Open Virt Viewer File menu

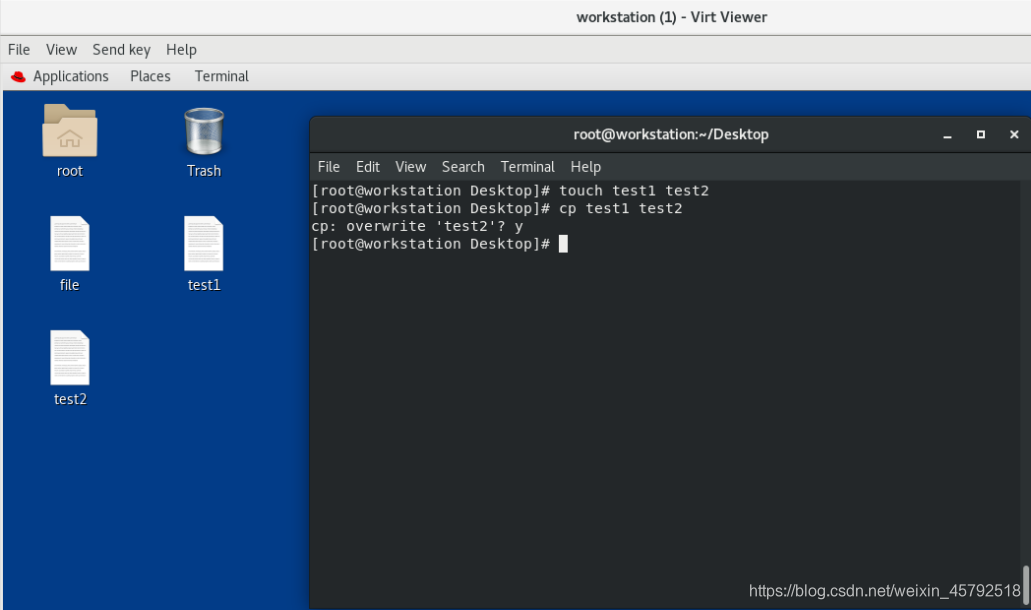coord(18,50)
